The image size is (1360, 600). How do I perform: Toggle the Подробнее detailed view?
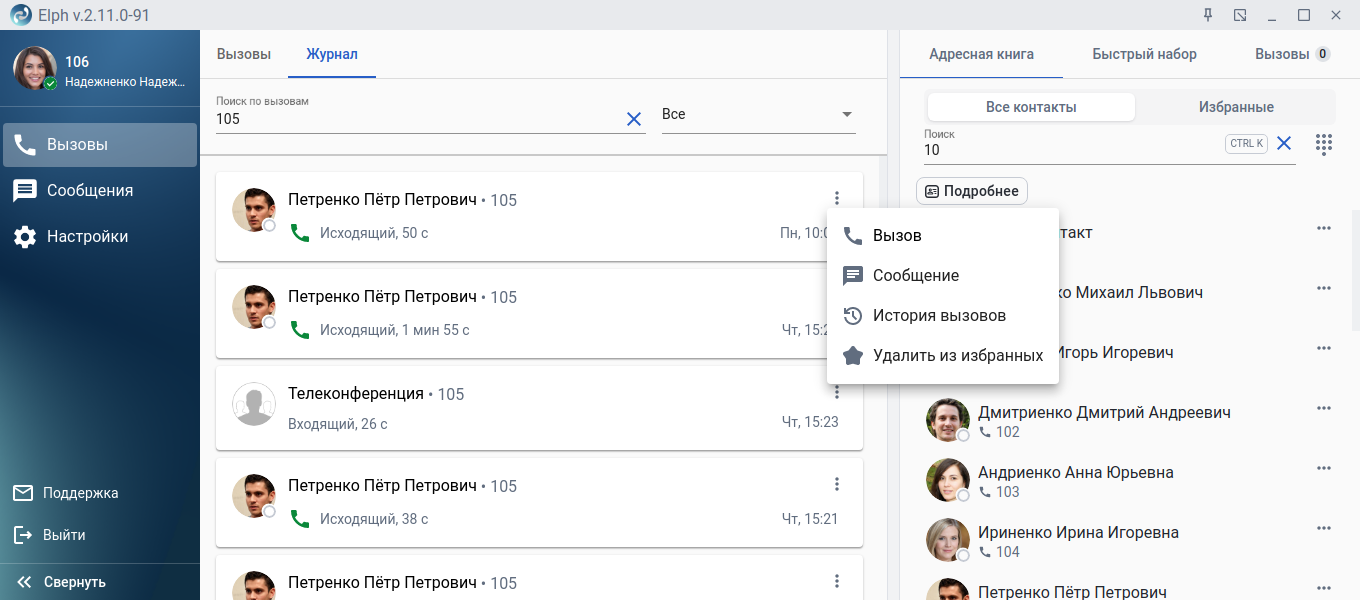972,191
